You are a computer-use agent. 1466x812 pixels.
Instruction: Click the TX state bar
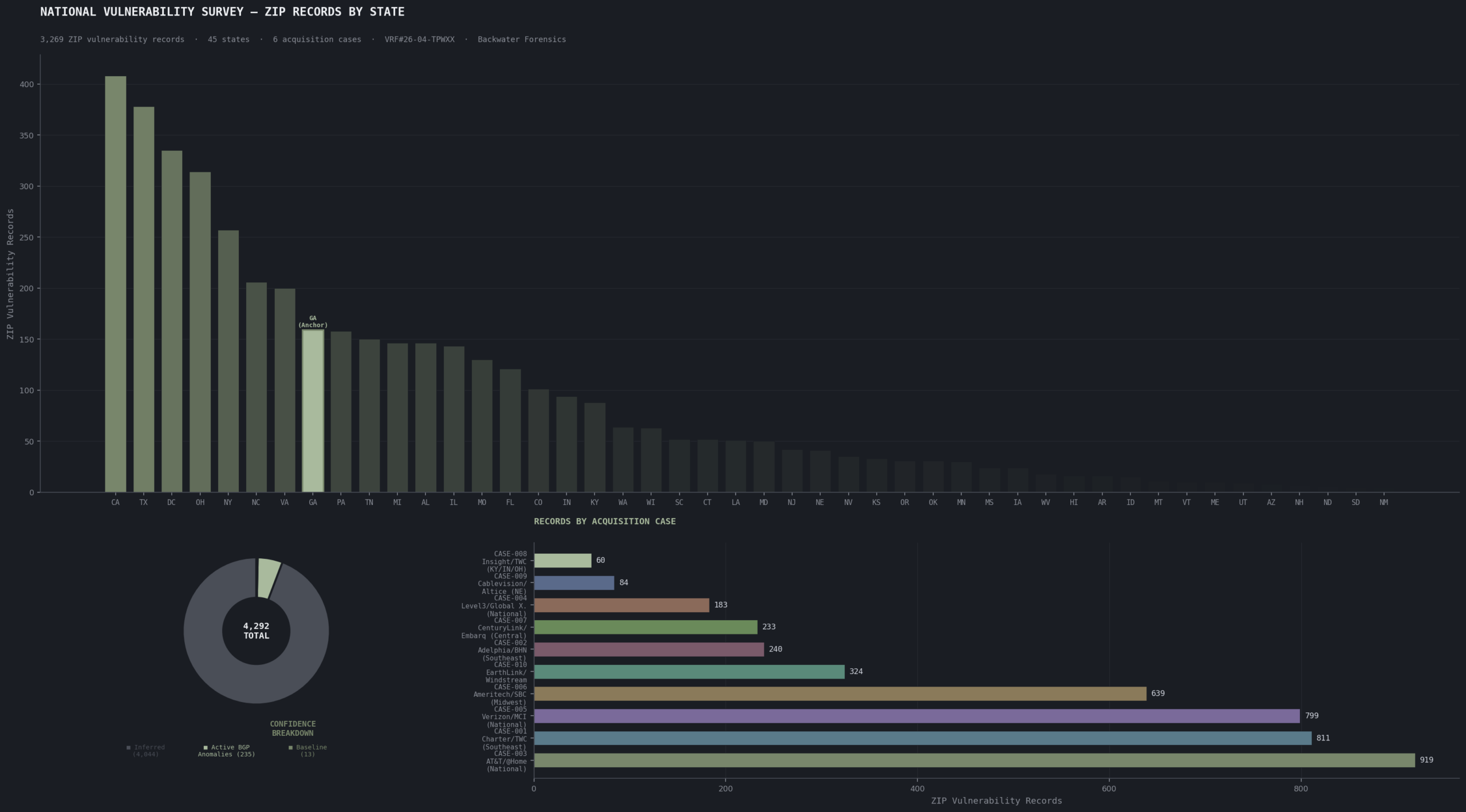[x=144, y=299]
